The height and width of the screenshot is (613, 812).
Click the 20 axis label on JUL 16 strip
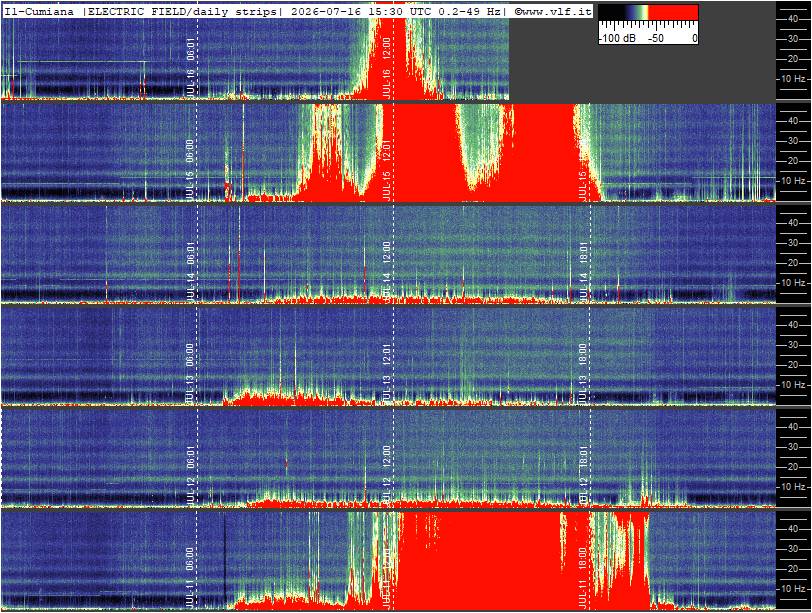pos(793,59)
